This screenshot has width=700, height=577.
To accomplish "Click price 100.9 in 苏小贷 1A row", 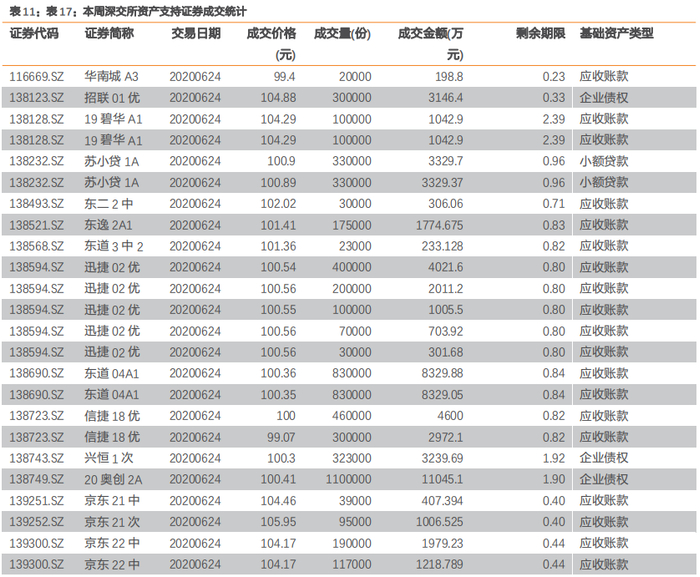I will [281, 161].
